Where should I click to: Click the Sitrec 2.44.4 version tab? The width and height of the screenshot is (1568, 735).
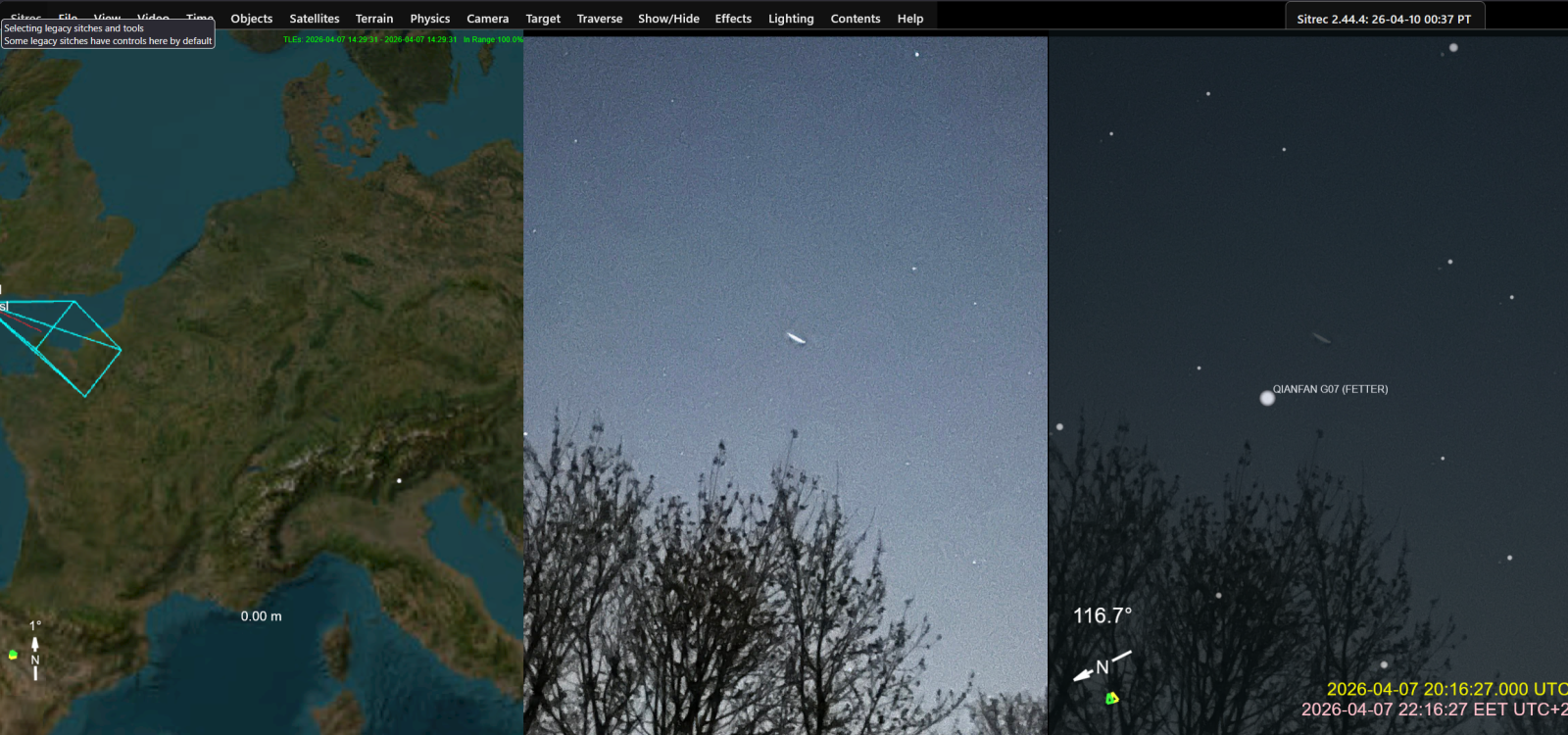1383,19
